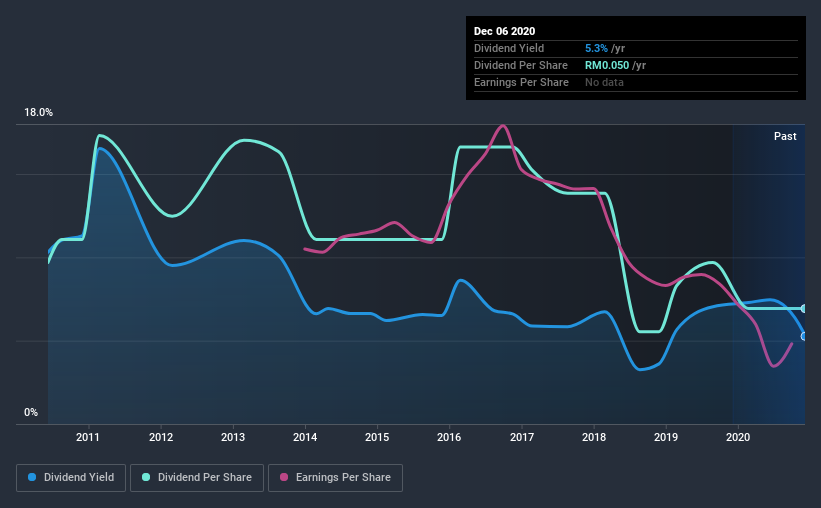This screenshot has width=821, height=508.
Task: Click the 2014 x-axis label
Action: [x=305, y=437]
